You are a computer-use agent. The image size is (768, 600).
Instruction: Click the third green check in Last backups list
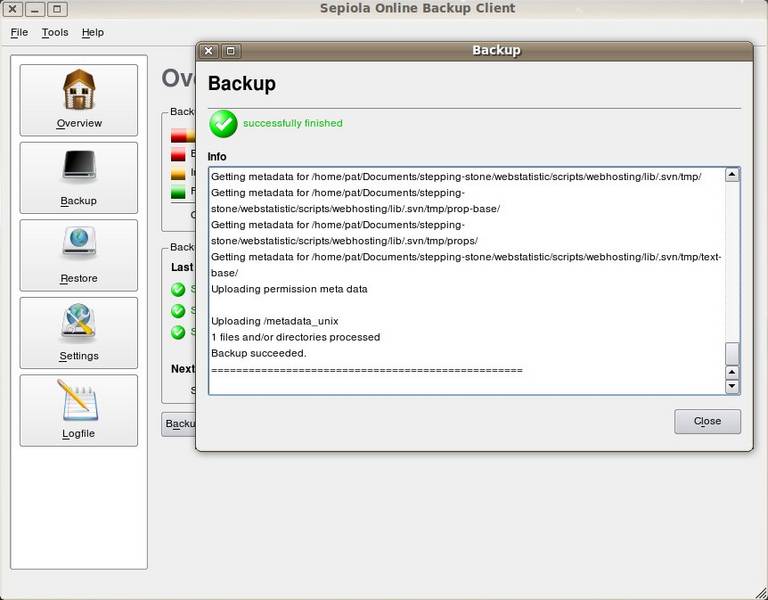(178, 332)
